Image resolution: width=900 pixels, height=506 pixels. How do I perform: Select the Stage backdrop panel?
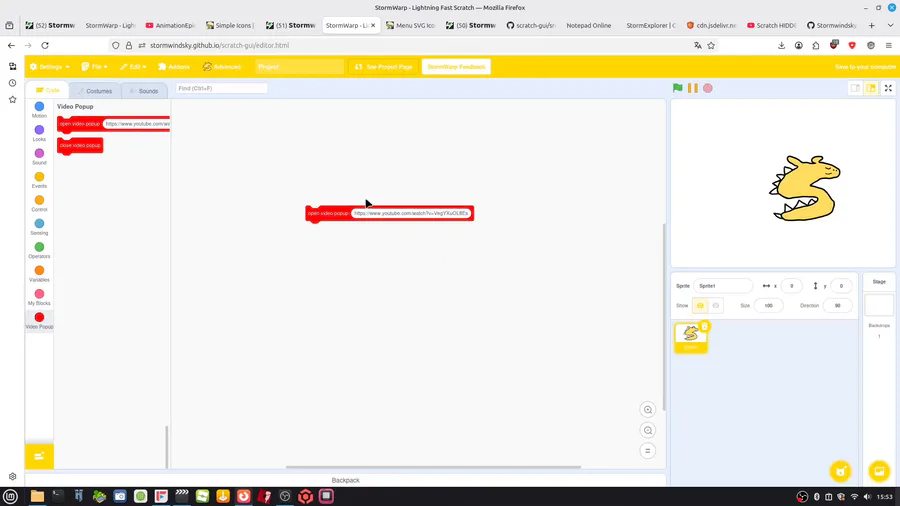(879, 305)
